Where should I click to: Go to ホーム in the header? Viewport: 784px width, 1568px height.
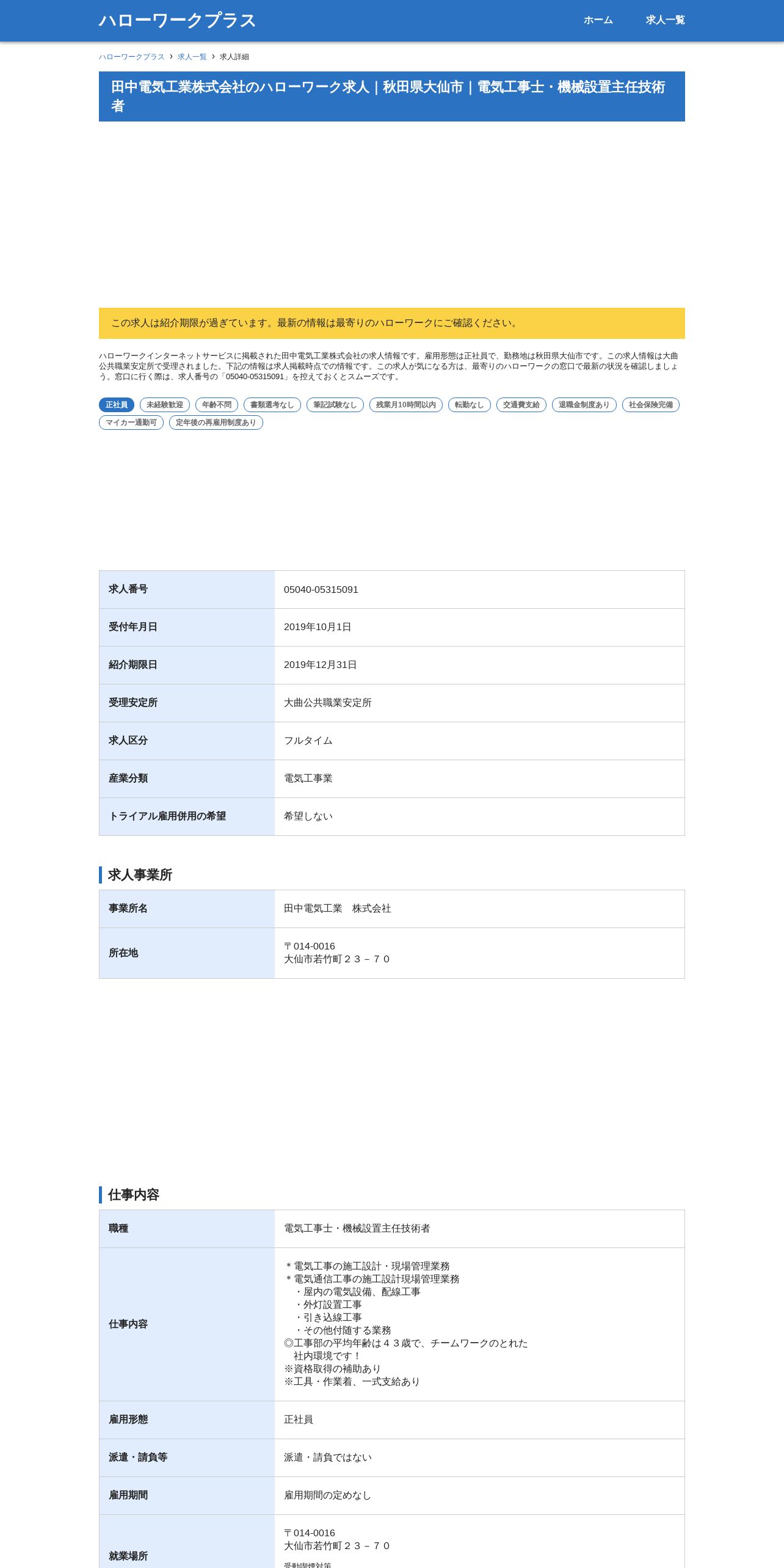598,20
